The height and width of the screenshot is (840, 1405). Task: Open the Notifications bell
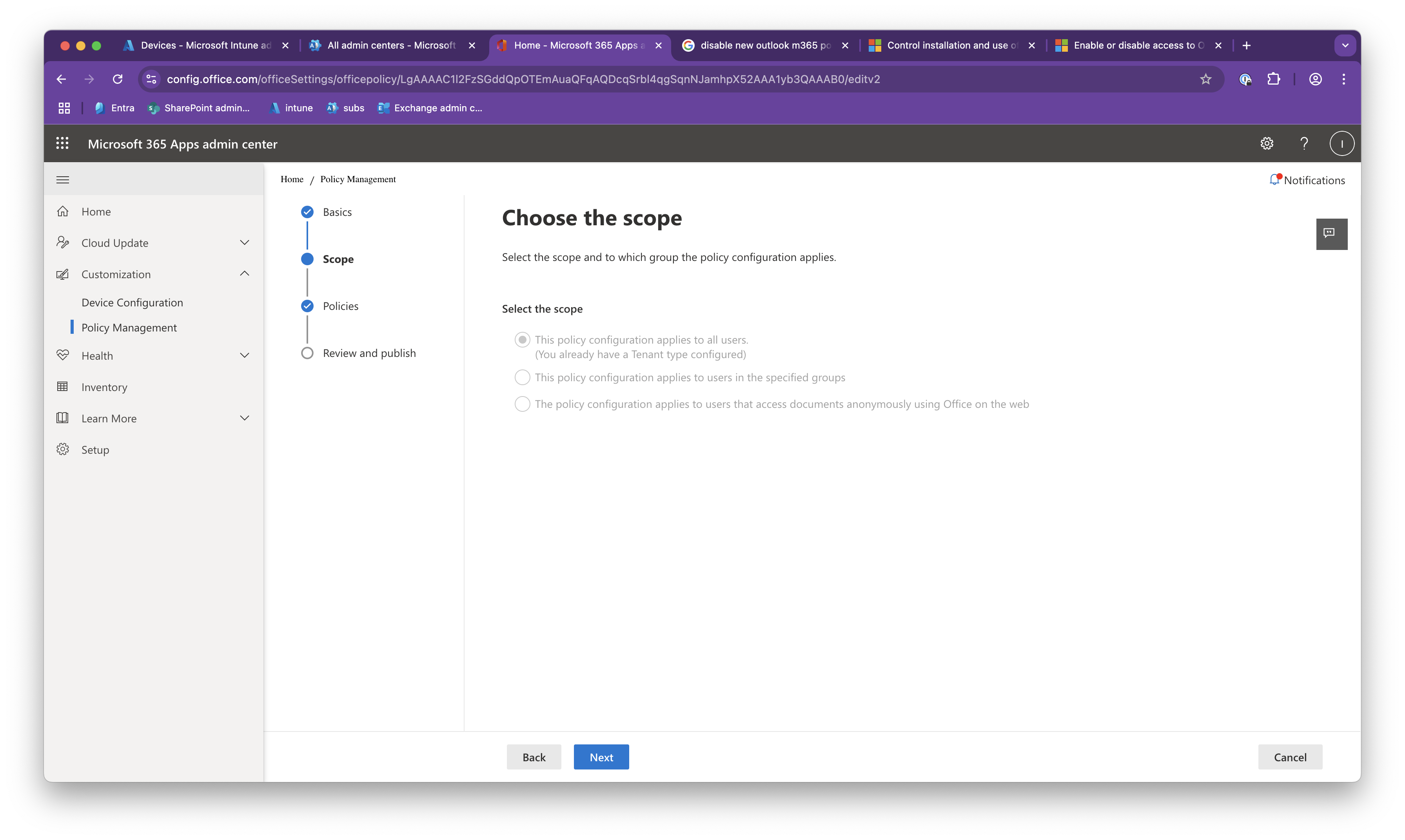[x=1307, y=180]
